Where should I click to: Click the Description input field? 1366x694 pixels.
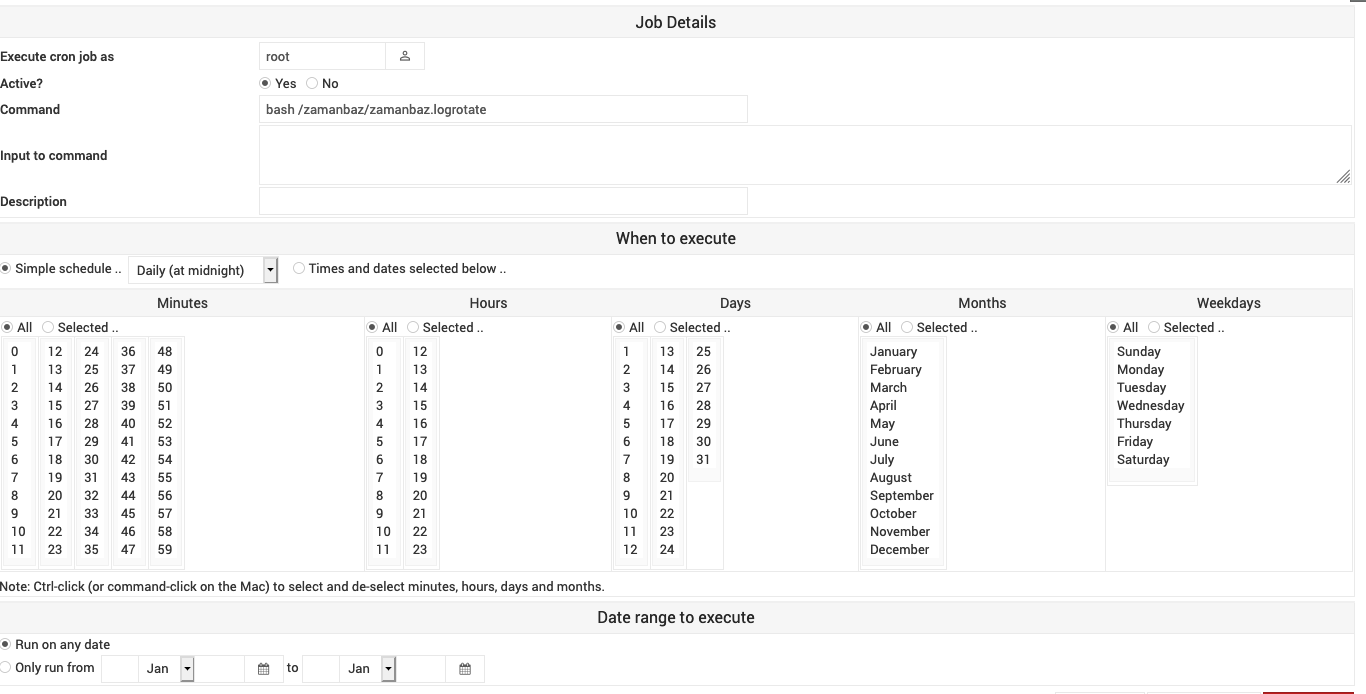pyautogui.click(x=503, y=200)
